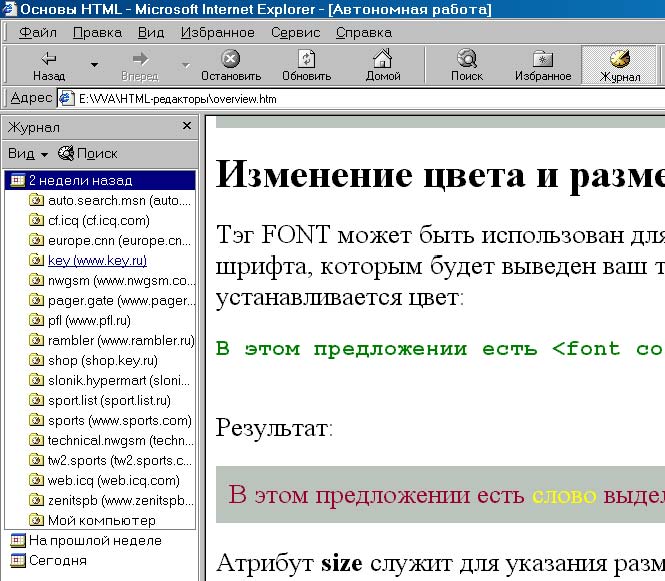Click the key (www.key.ru) link

97,260
